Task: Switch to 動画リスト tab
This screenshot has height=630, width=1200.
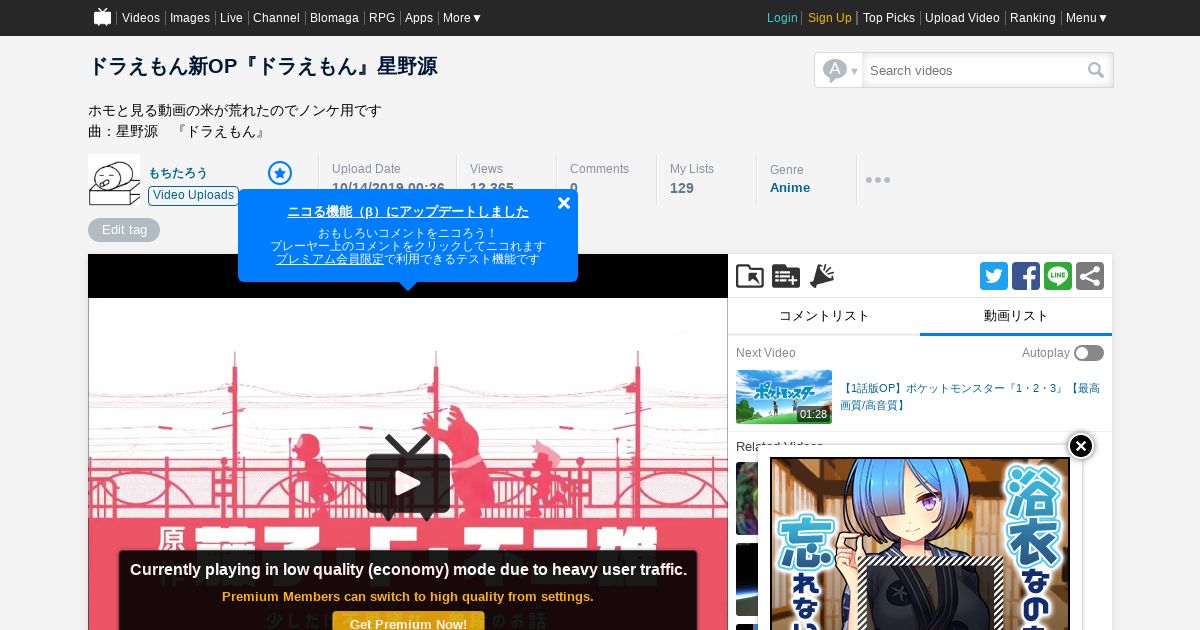Action: (x=1016, y=316)
